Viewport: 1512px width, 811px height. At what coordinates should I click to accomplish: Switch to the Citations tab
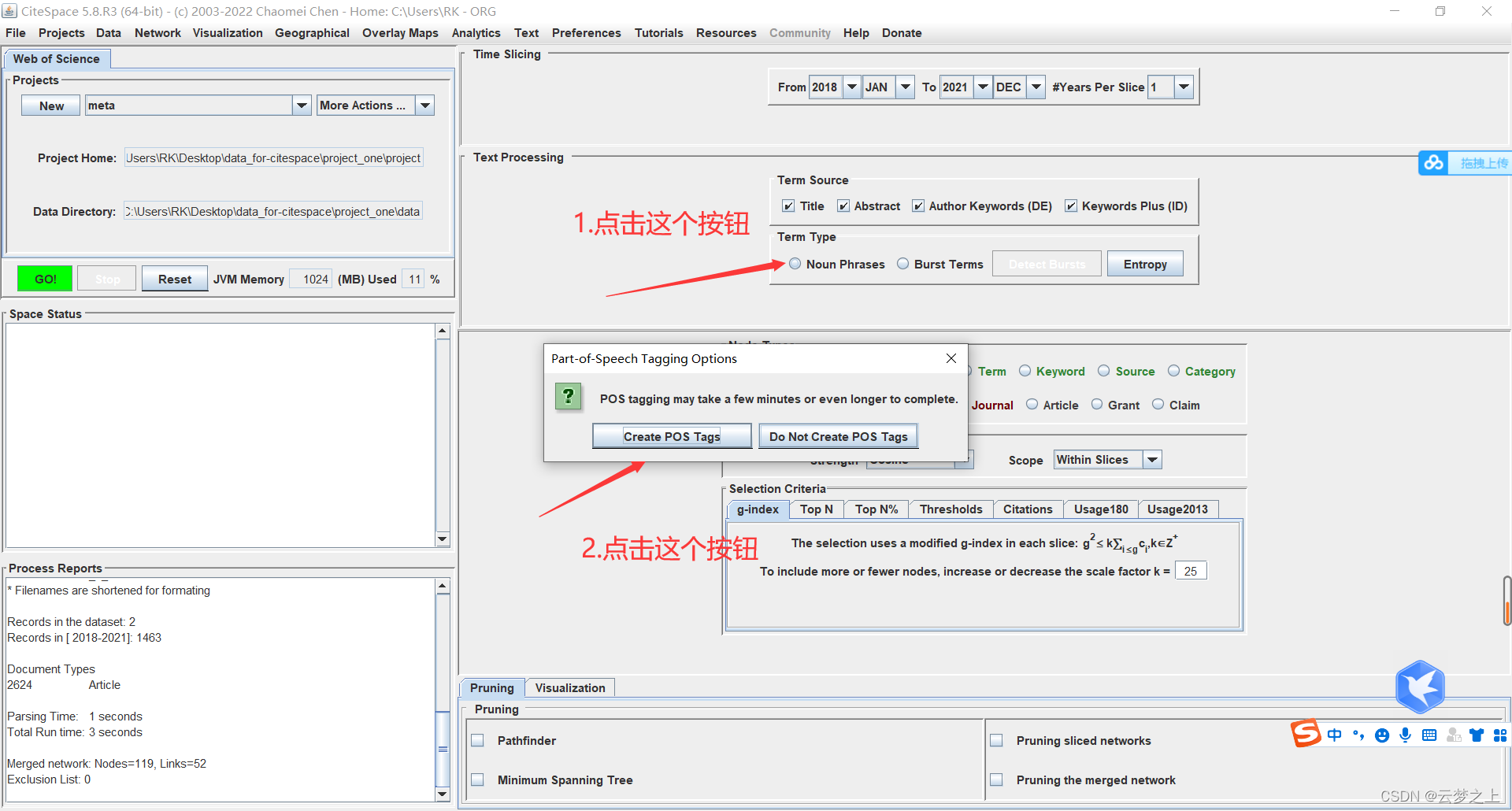click(x=1028, y=509)
